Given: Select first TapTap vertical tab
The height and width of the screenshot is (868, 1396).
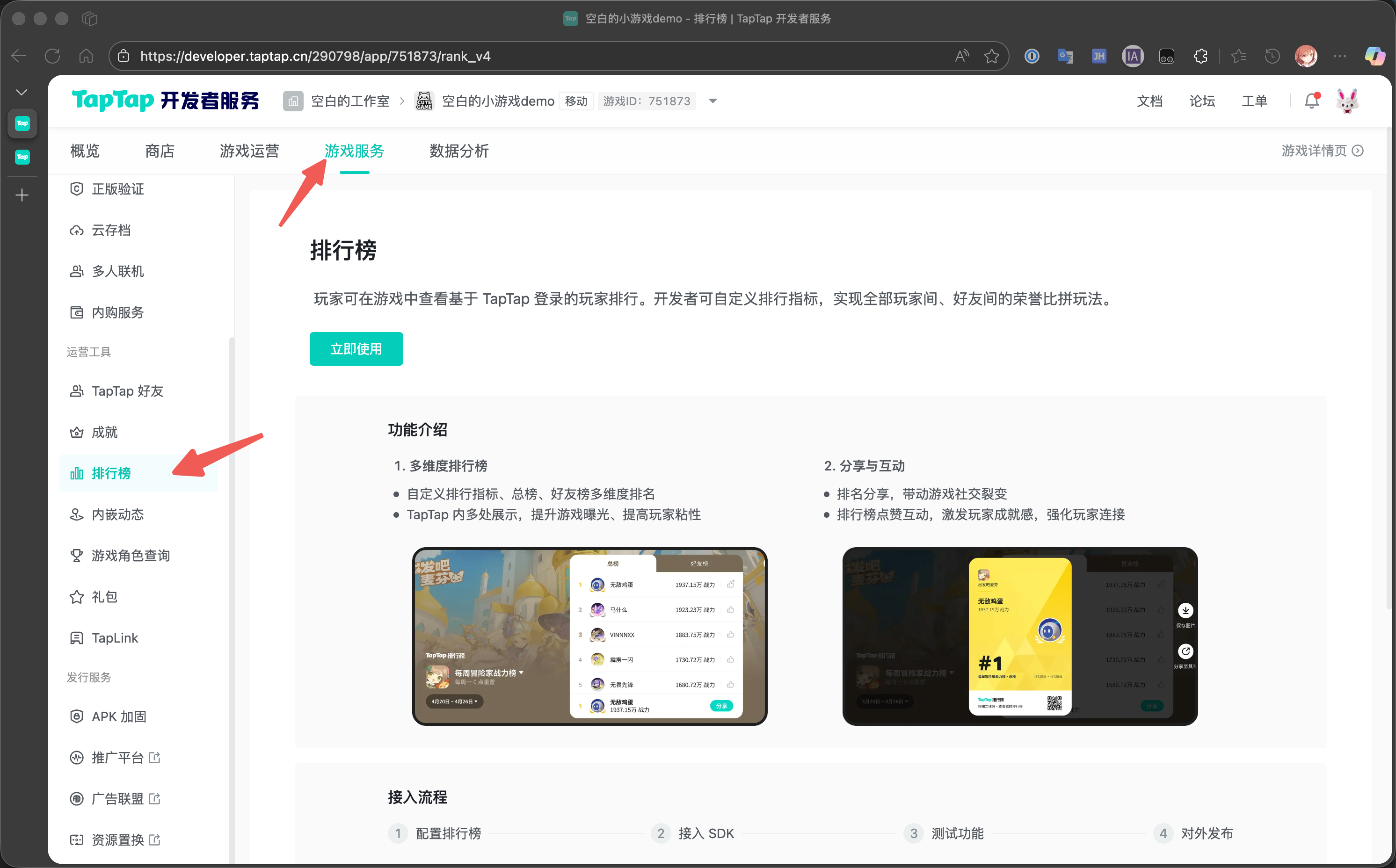Looking at the screenshot, I should click(22, 123).
